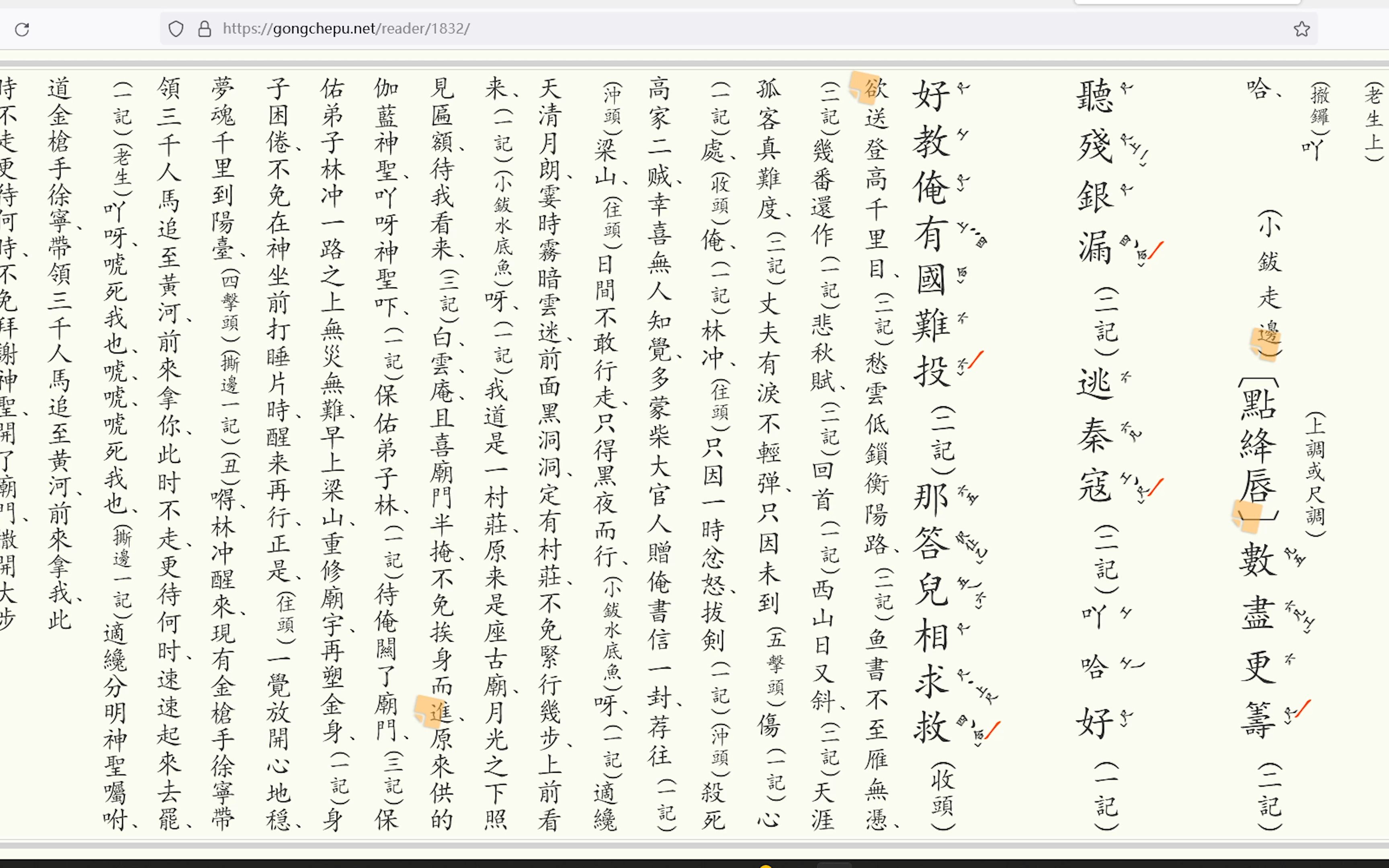The height and width of the screenshot is (868, 1389).
Task: Click the large character 籌
Action: tap(1258, 720)
